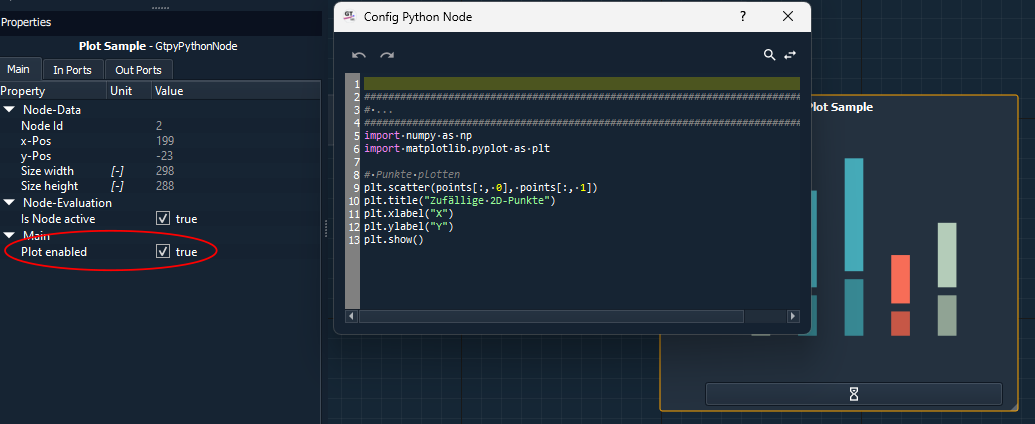Image resolution: width=1035 pixels, height=424 pixels.
Task: Switch to the In Ports tab
Action: (72, 70)
